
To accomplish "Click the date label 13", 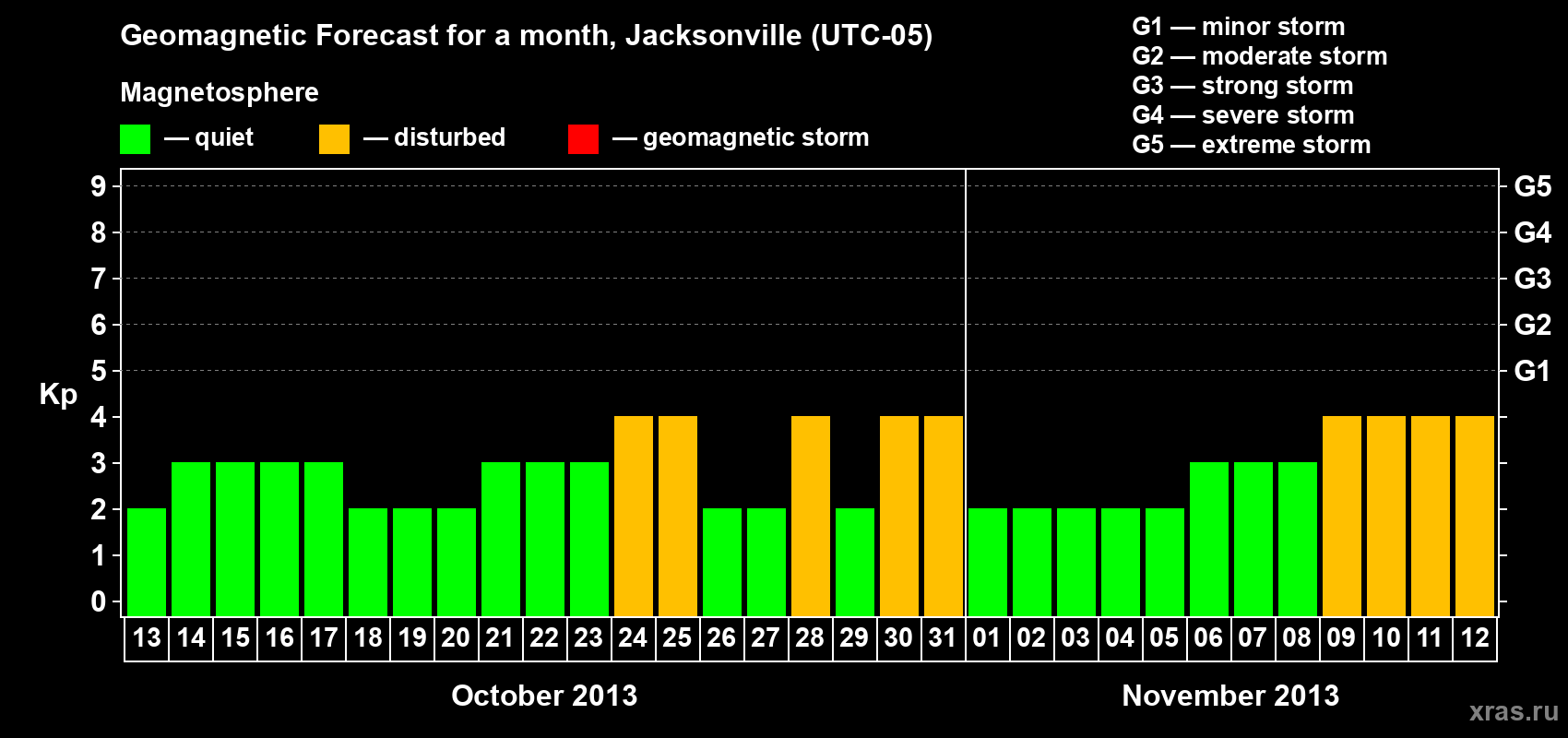I will [147, 637].
